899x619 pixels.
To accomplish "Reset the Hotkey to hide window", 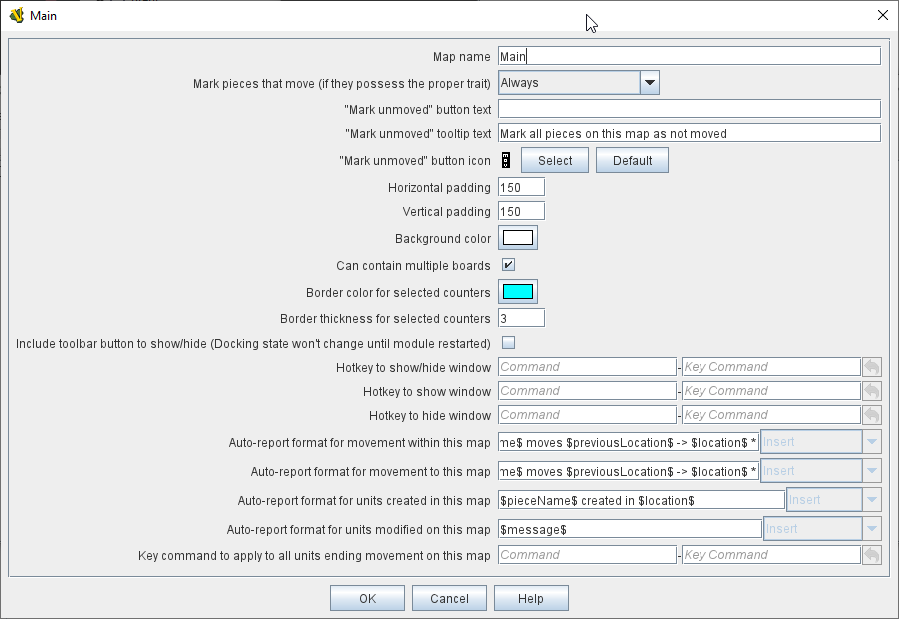I will [871, 415].
